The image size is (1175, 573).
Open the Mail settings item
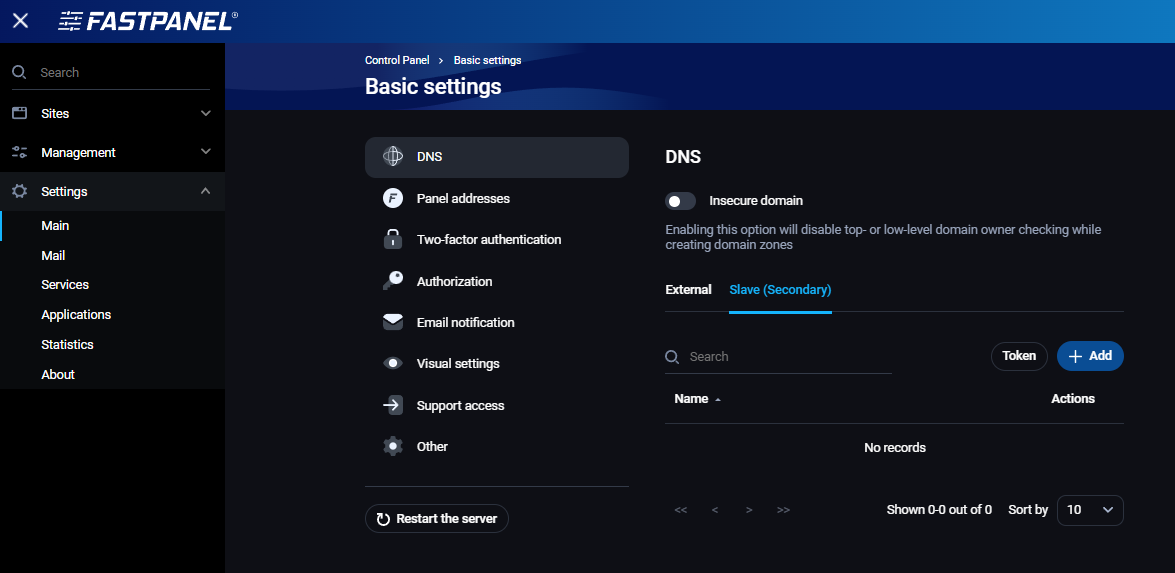[53, 256]
